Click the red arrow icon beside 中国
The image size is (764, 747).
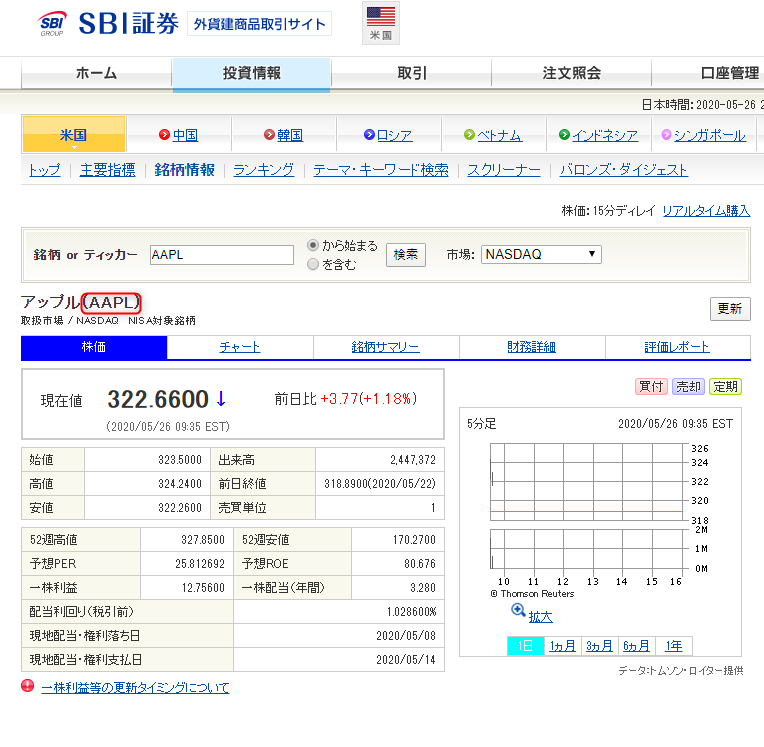click(x=165, y=134)
